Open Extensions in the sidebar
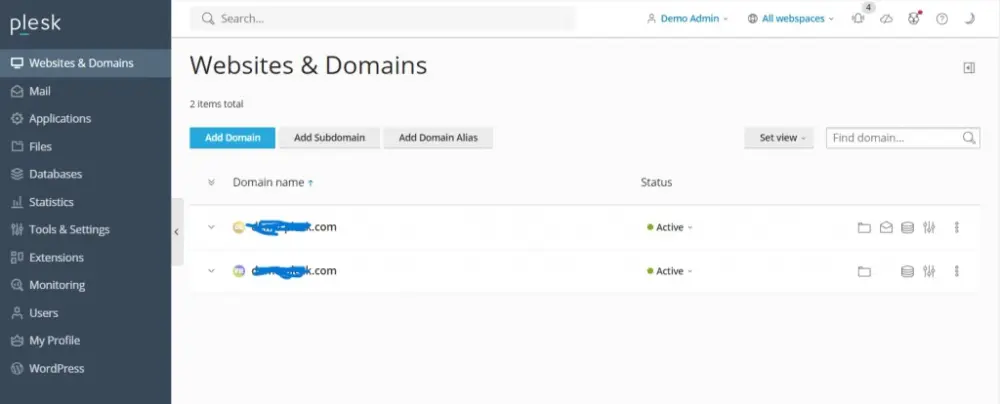Image resolution: width=1000 pixels, height=404 pixels. coord(85,258)
